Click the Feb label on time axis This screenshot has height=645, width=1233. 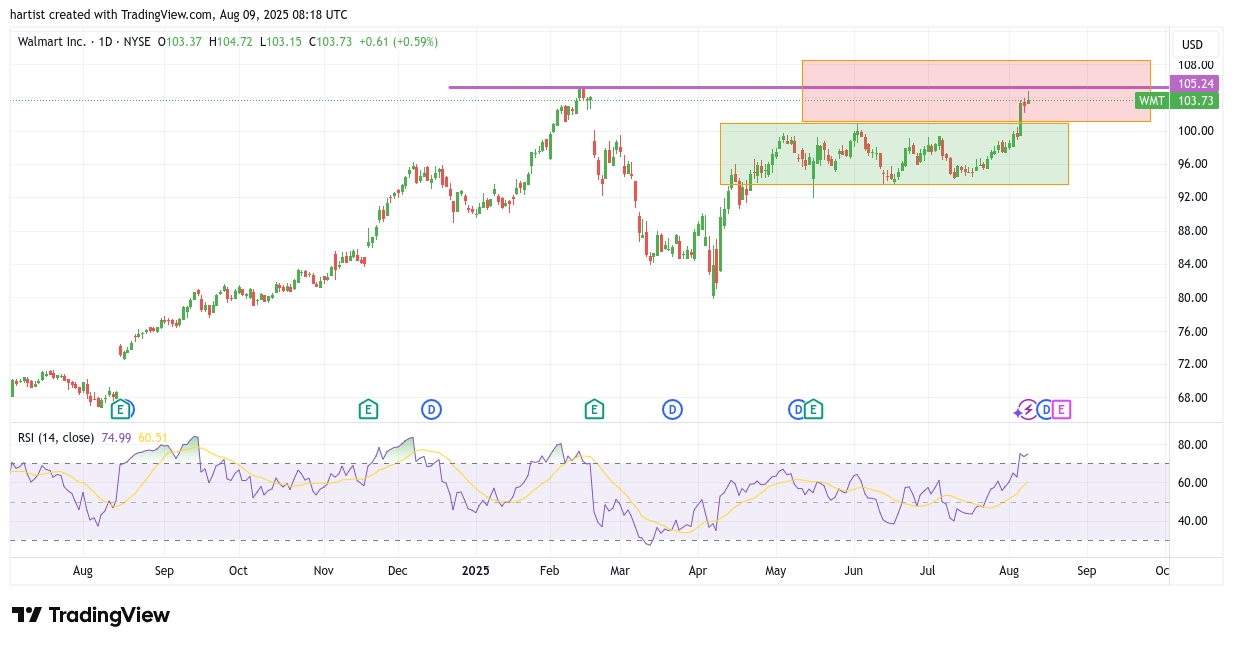click(x=549, y=571)
